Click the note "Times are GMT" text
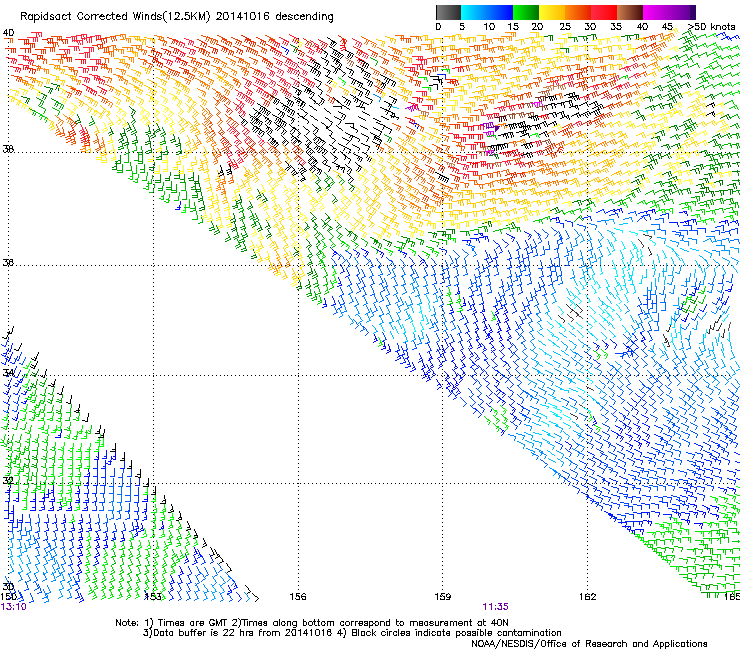 click(193, 623)
